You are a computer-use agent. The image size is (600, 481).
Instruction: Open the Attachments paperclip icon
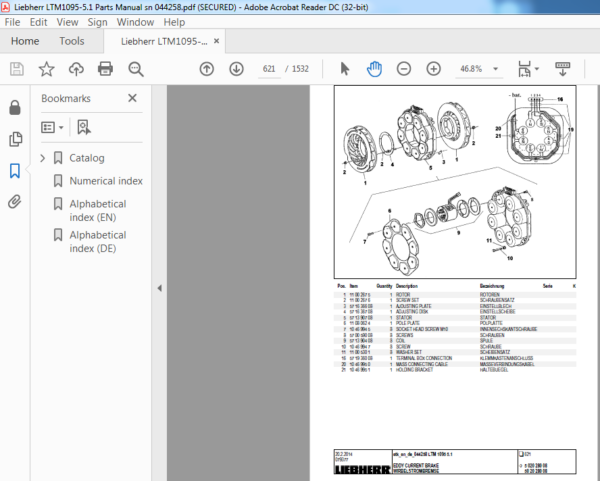point(15,202)
